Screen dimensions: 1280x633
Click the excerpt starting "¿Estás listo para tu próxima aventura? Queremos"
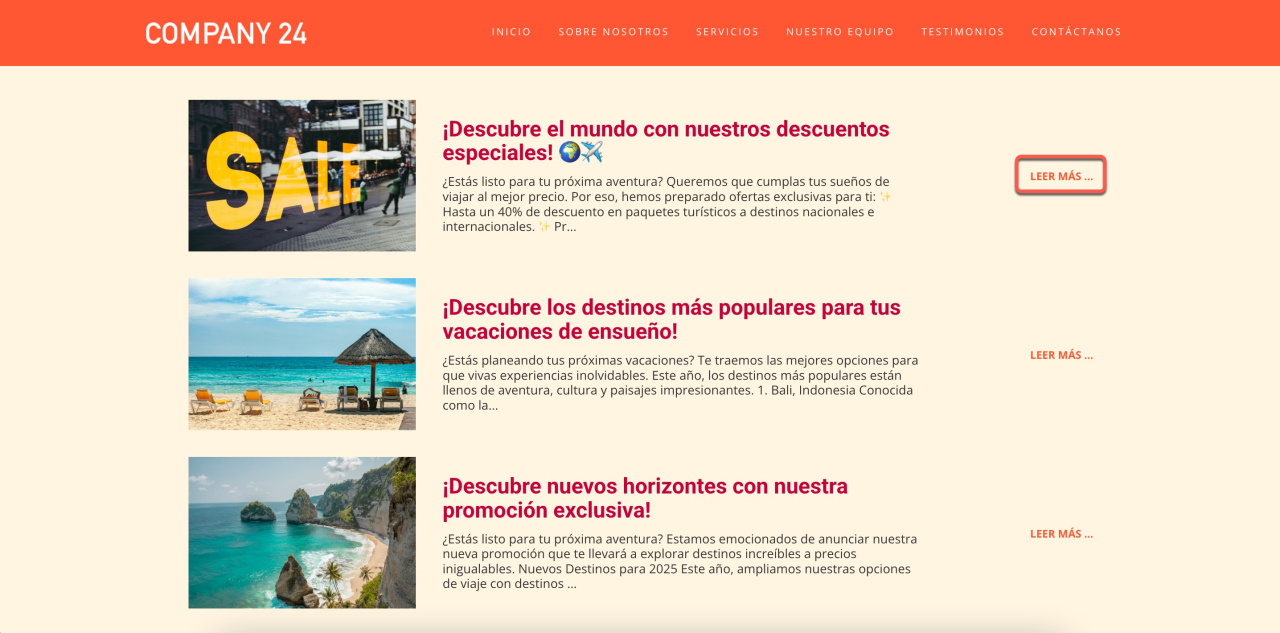[x=667, y=204]
